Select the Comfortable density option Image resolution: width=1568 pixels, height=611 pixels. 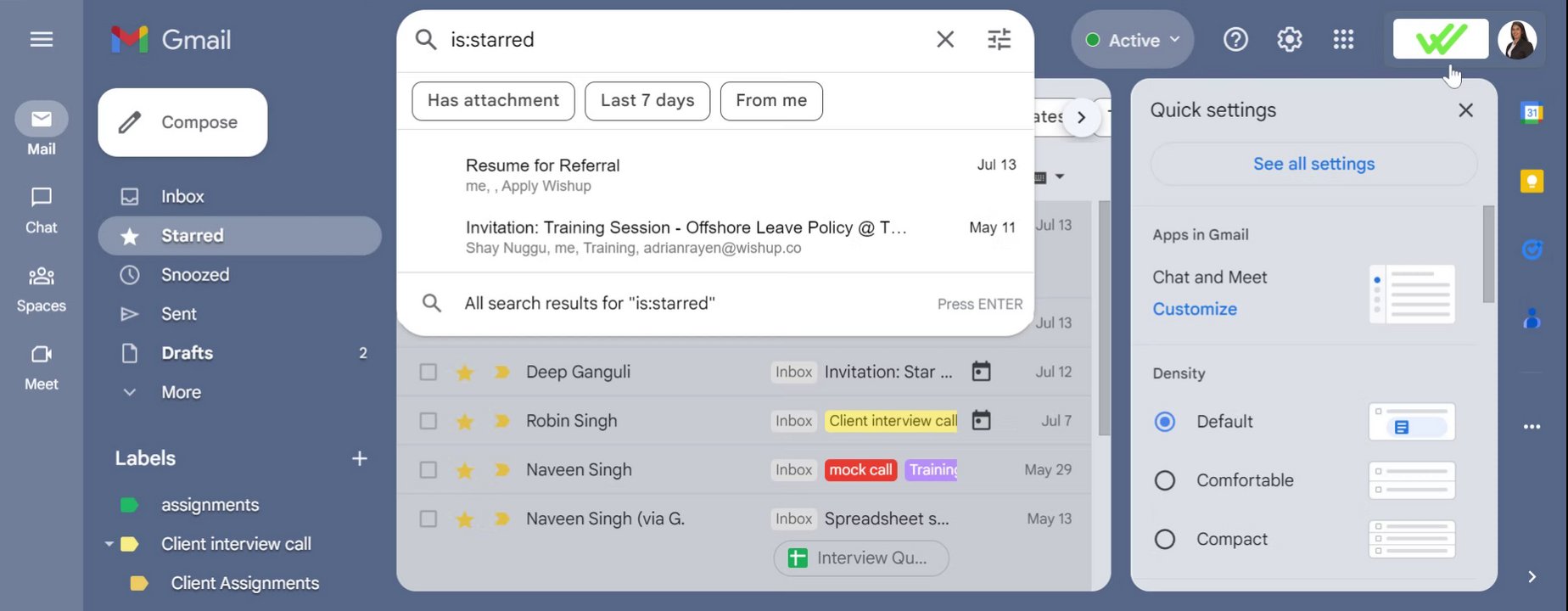tap(1165, 480)
